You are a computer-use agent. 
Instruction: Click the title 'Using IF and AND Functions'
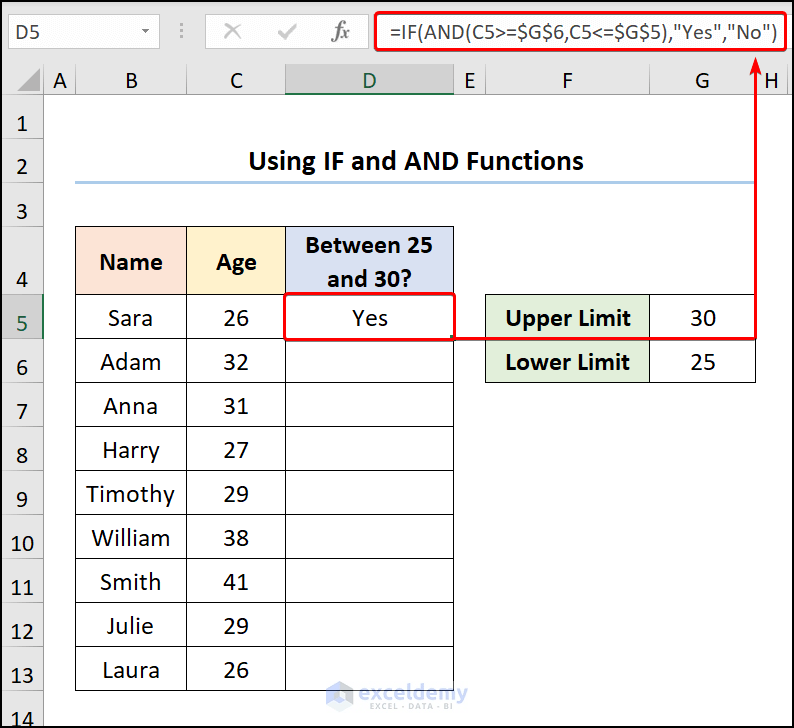coord(416,161)
